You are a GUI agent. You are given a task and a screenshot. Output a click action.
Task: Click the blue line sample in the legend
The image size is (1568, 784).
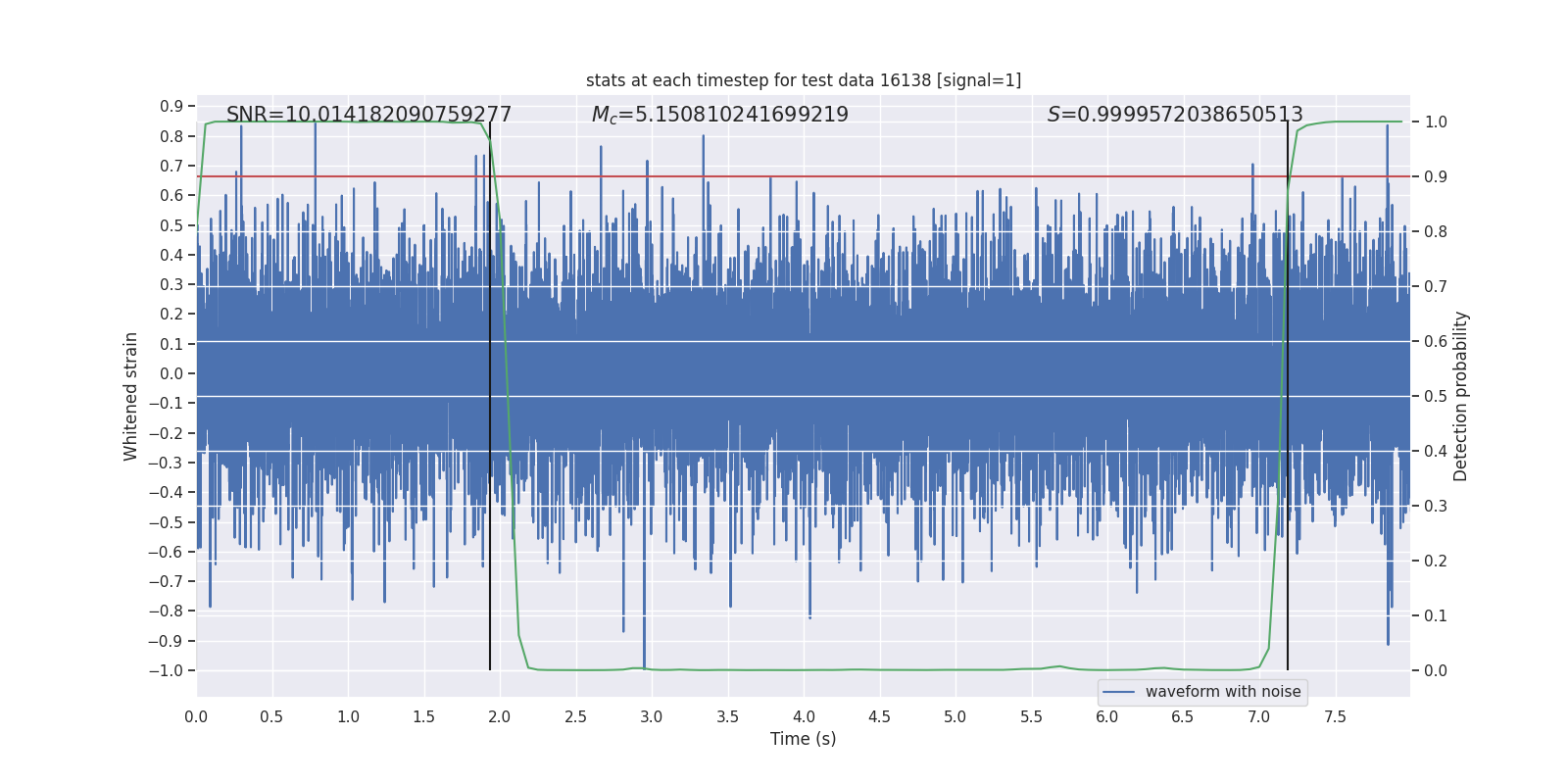click(1119, 692)
